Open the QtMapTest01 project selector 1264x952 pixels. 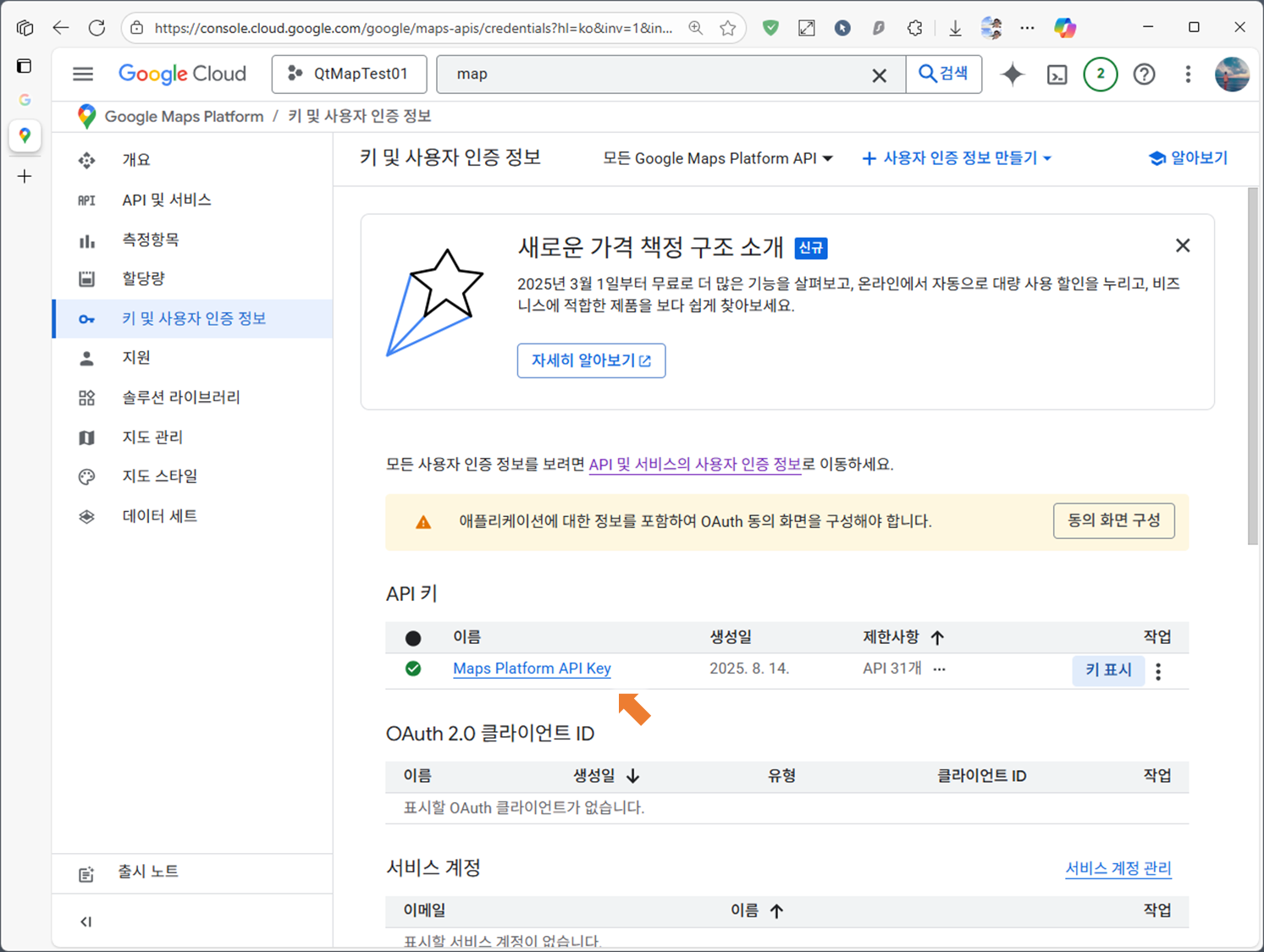[x=349, y=74]
